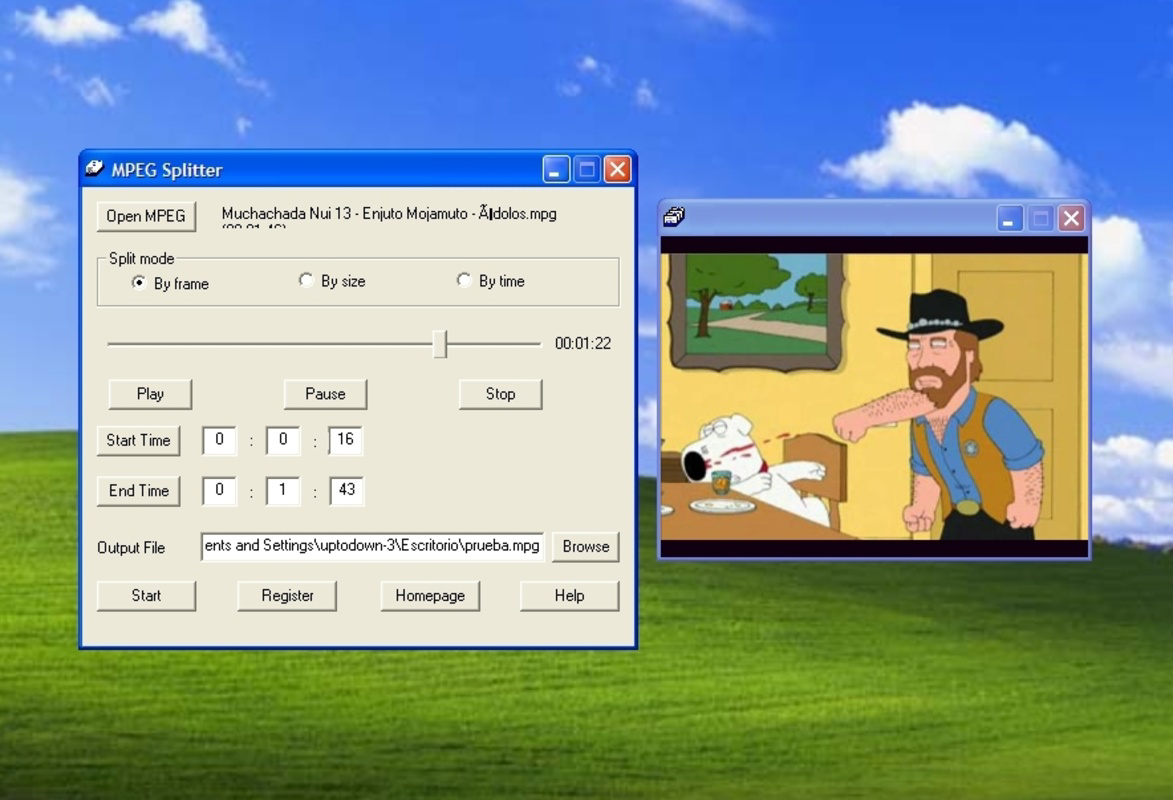The height and width of the screenshot is (800, 1173).
Task: Click the video preview frame
Action: pos(874,397)
